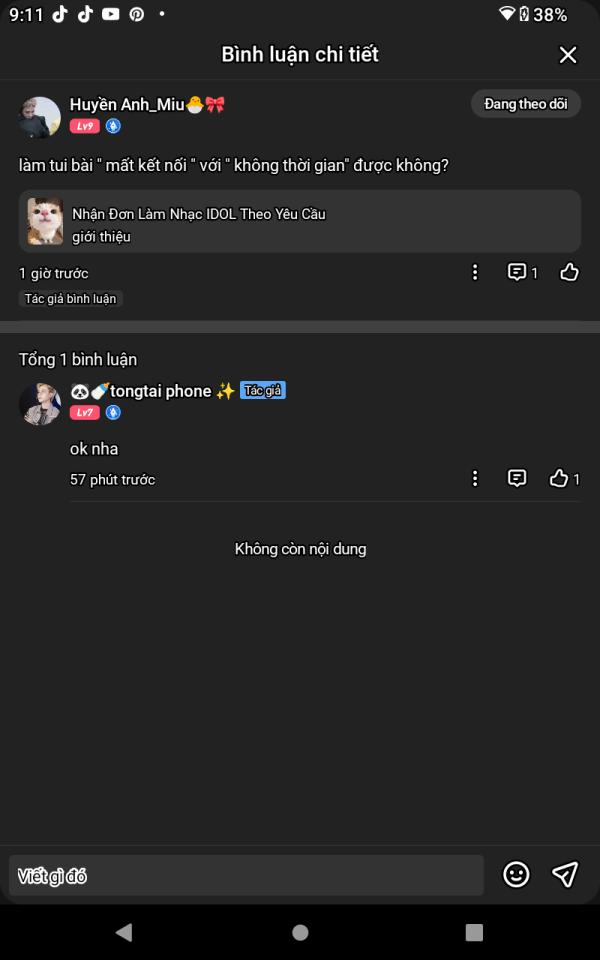600x960 pixels.
Task: Tap the Tác giả author badge
Action: [x=263, y=391]
